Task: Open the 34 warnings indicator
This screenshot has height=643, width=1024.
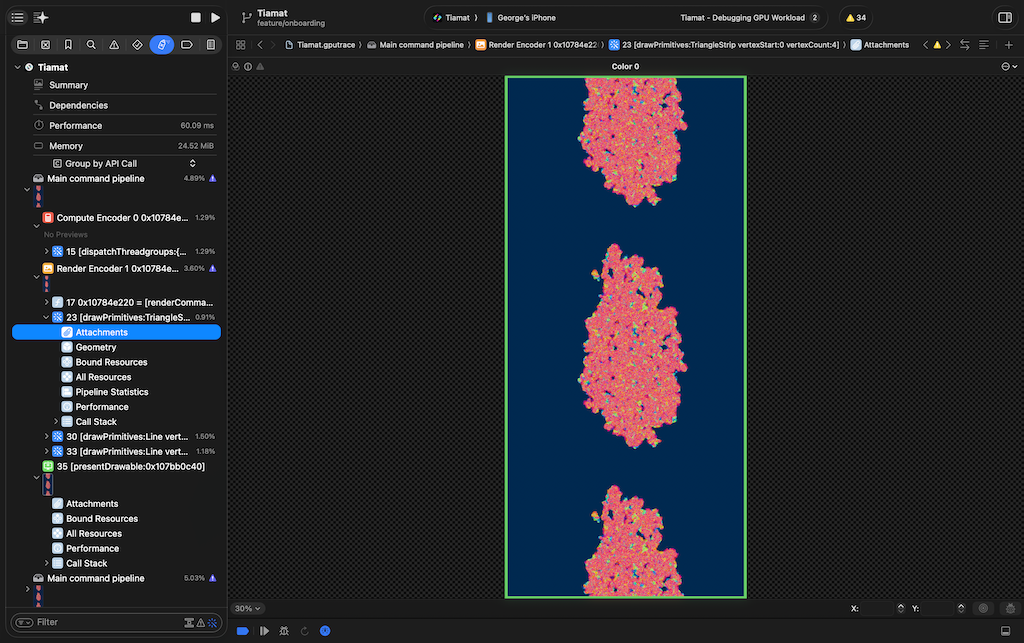Action: (x=856, y=18)
